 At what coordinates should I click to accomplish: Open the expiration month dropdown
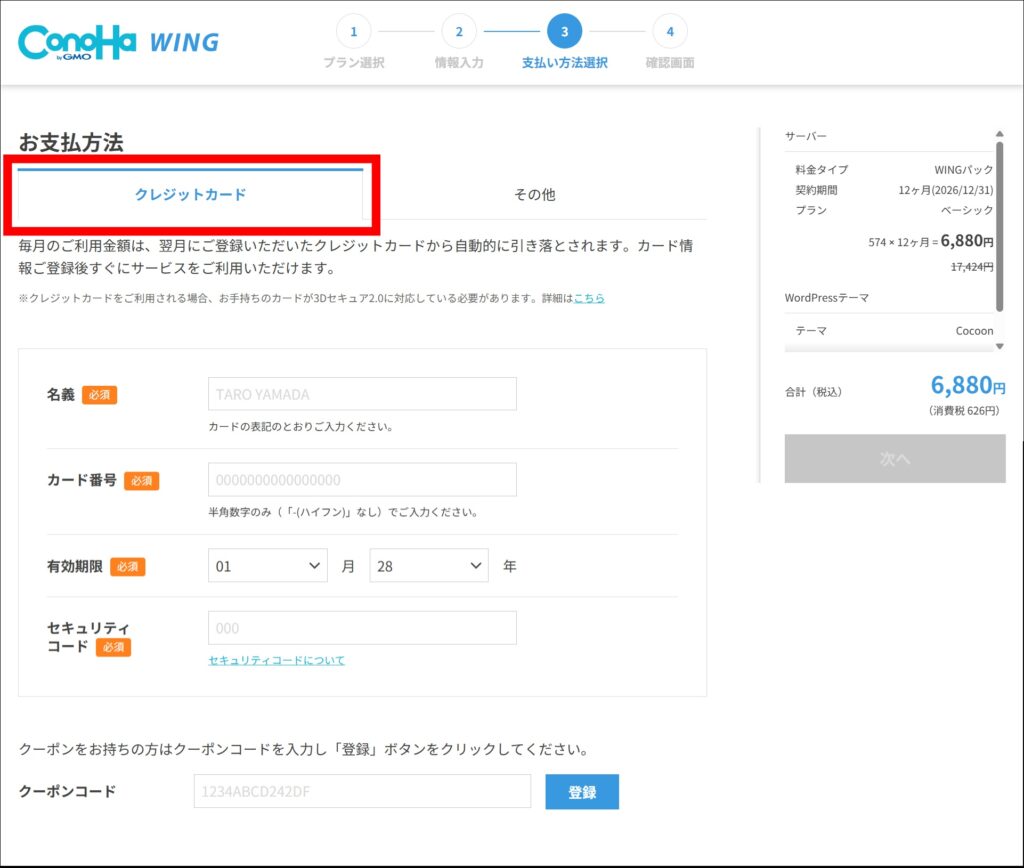(x=268, y=566)
